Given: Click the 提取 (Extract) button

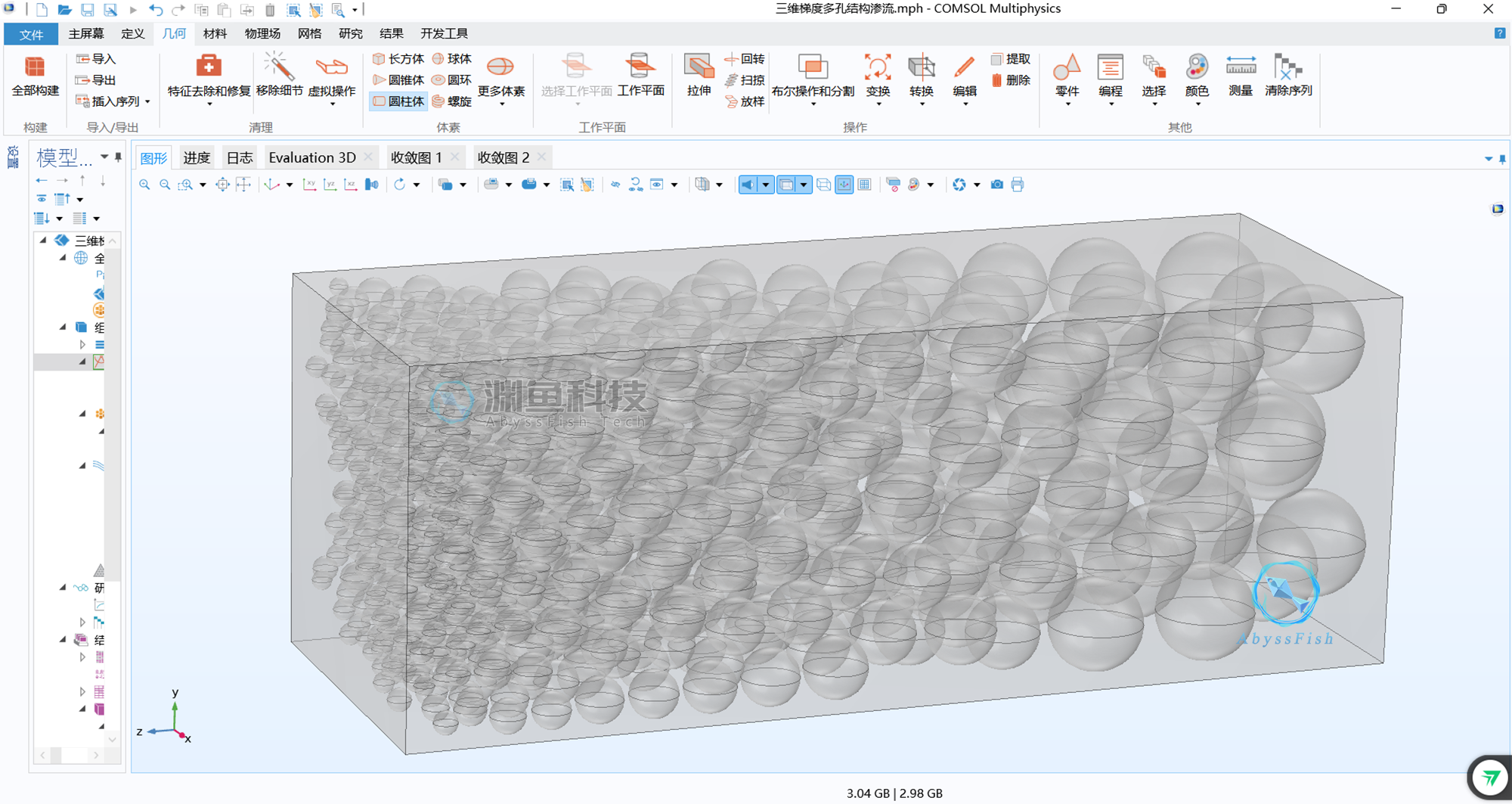Looking at the screenshot, I should [x=1012, y=59].
